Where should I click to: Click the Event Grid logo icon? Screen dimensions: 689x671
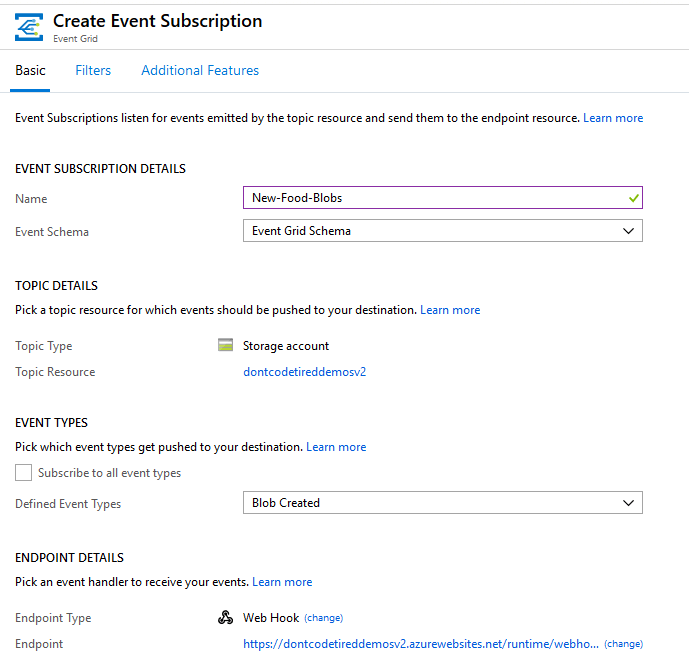coord(29,27)
